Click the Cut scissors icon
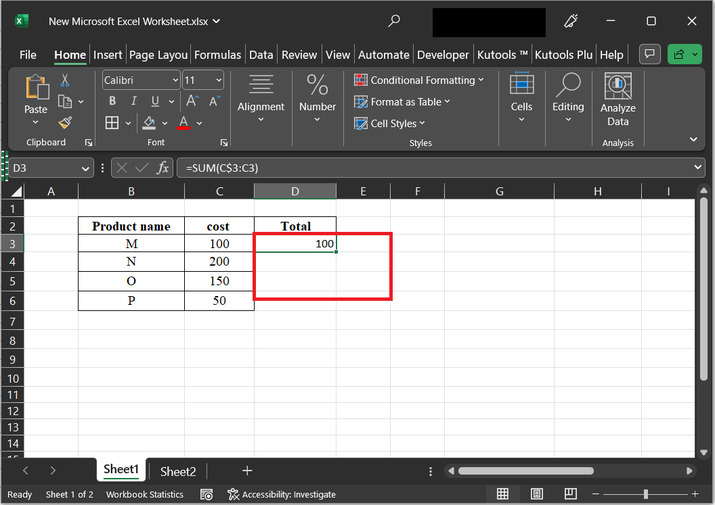 [x=65, y=80]
